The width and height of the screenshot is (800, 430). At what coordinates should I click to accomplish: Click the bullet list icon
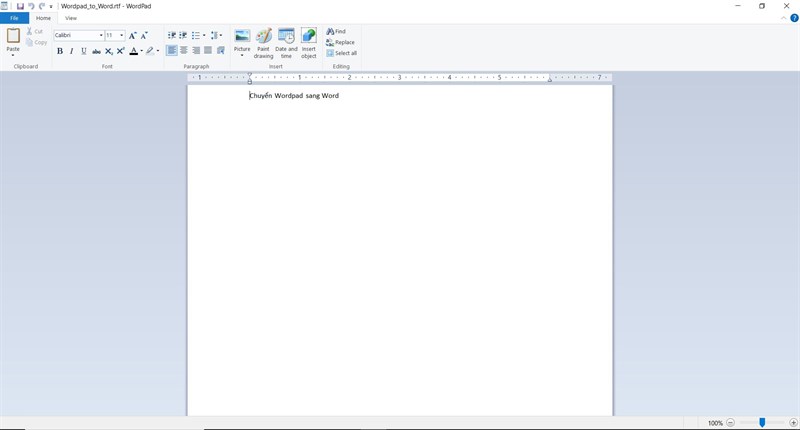195,35
